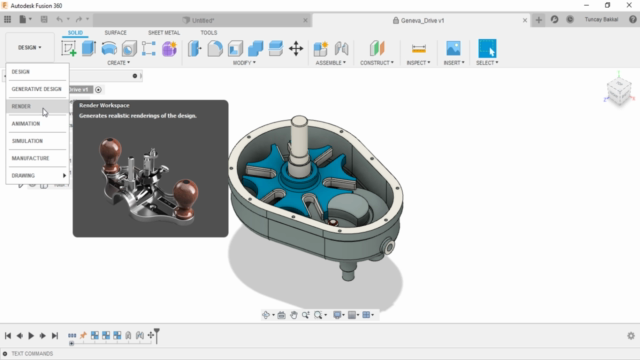Viewport: 640px width, 360px height.
Task: Select the Shell tool
Action: click(236, 48)
